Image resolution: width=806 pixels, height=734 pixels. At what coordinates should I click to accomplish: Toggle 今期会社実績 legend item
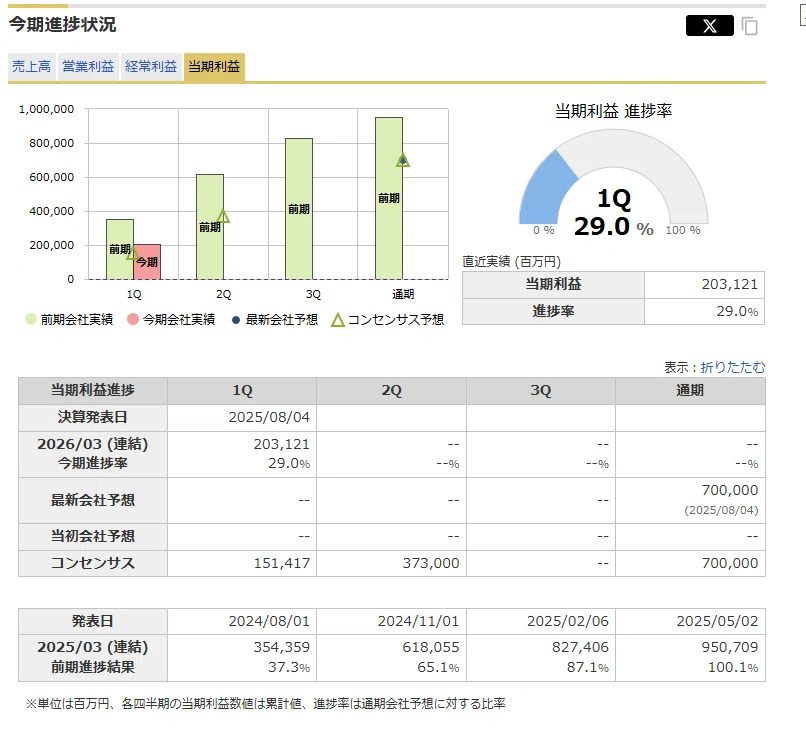pos(171,320)
